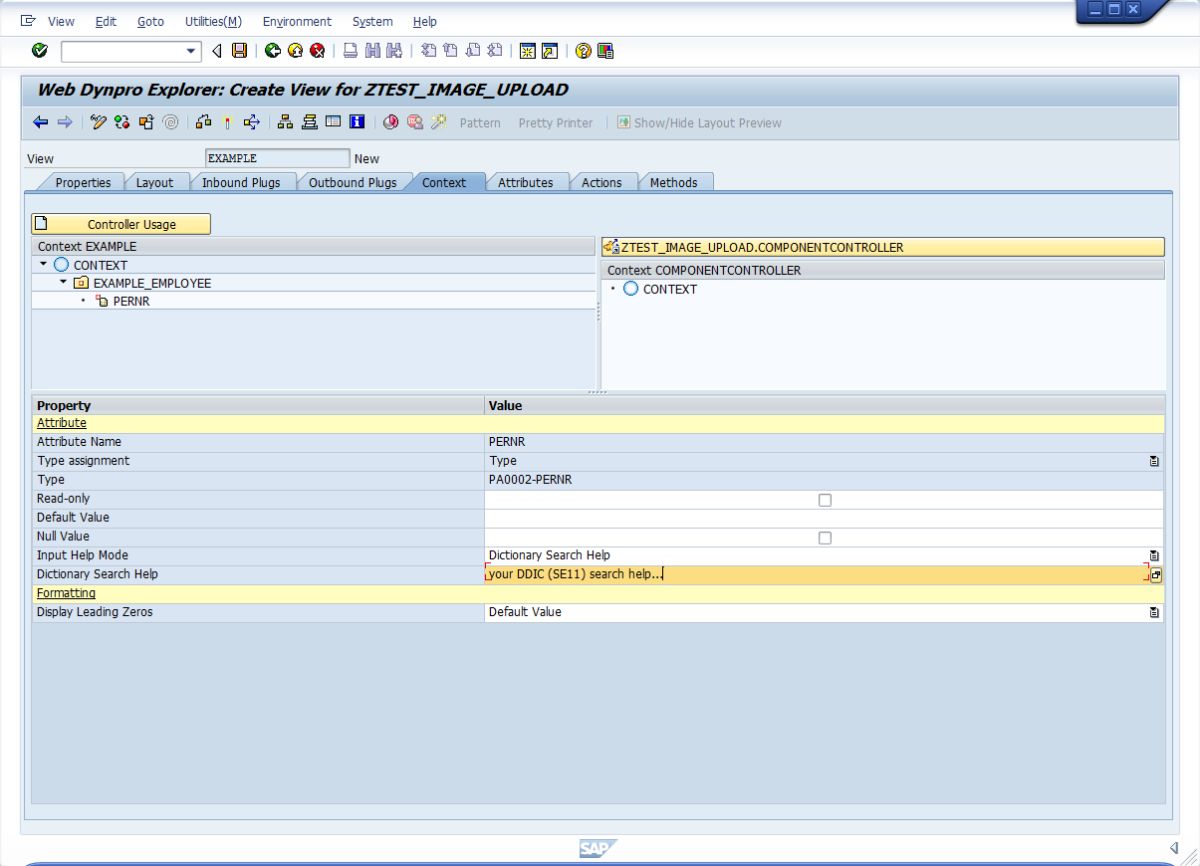Screen dimensions: 1200x866
Task: Click the yellow Help question mark icon
Action: coord(583,51)
